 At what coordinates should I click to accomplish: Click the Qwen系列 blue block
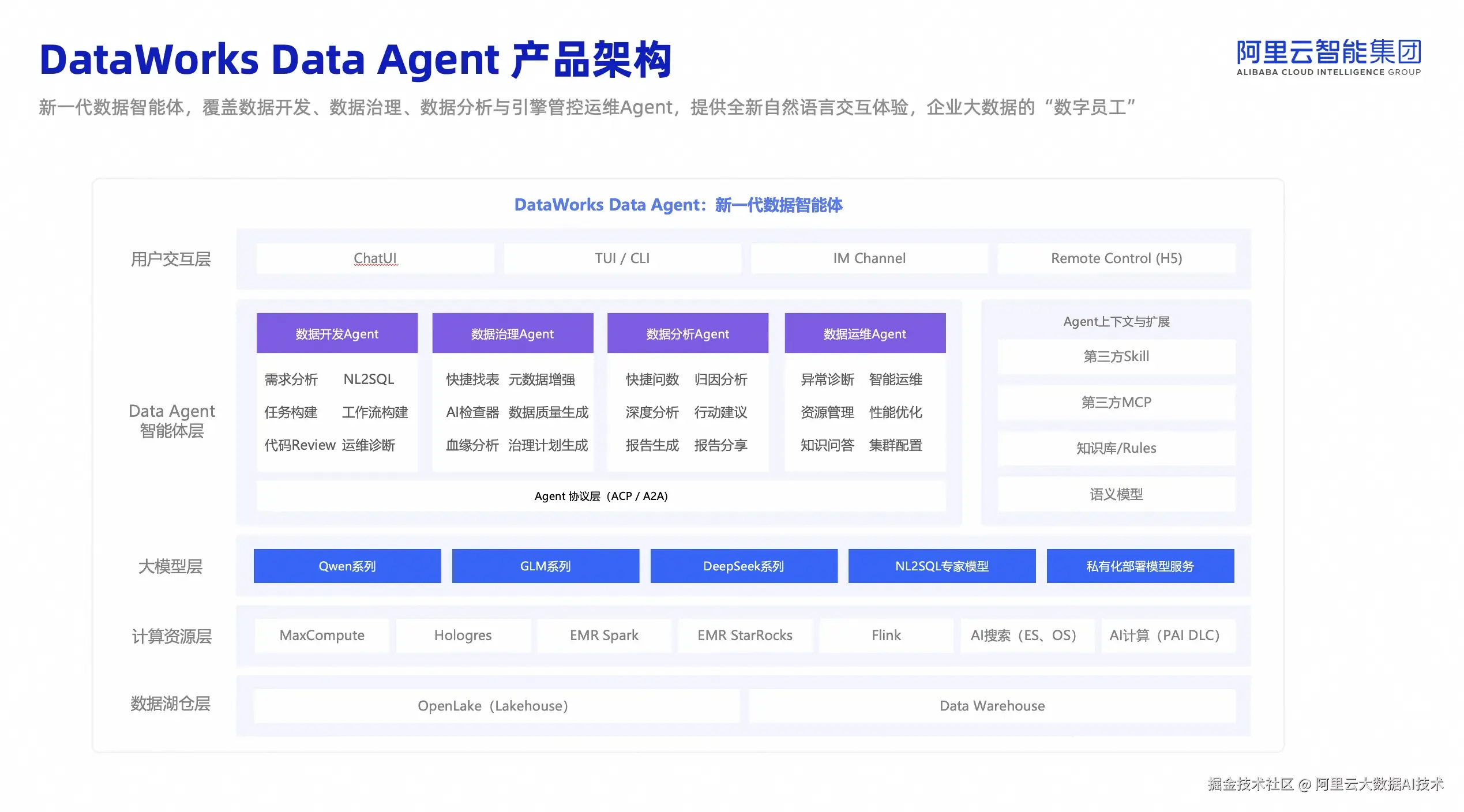347,566
